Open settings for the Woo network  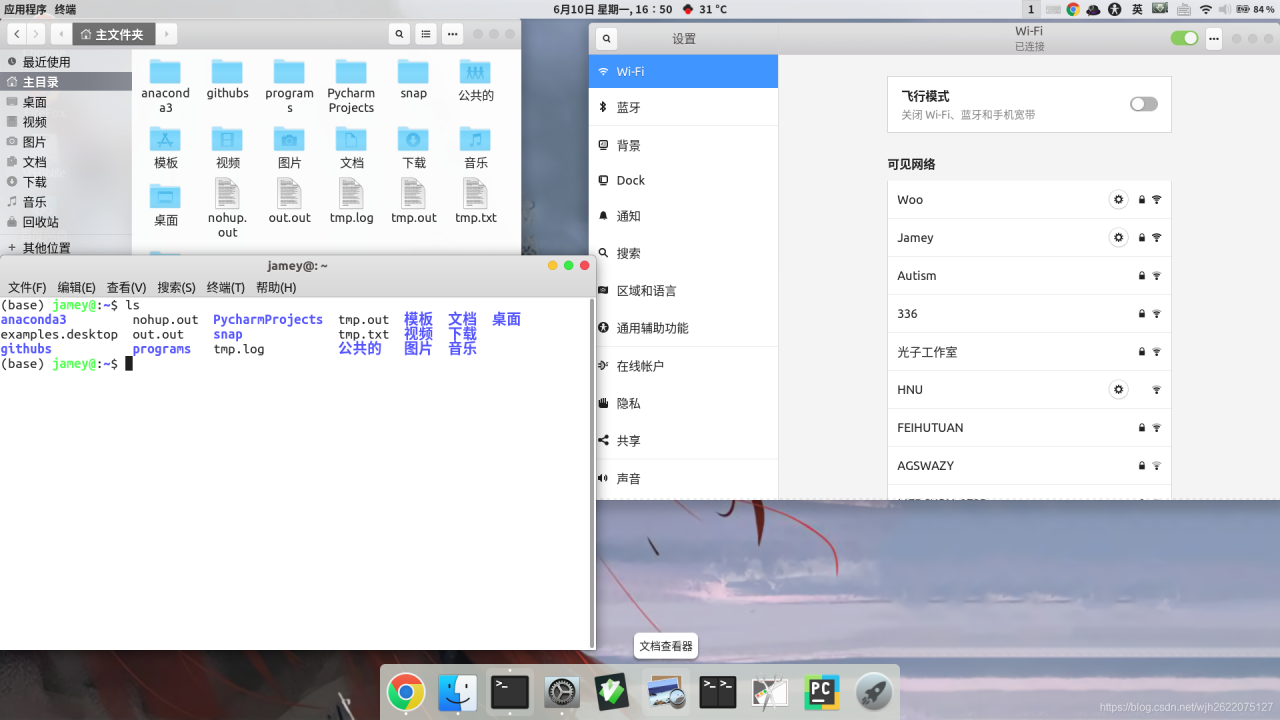click(1119, 199)
